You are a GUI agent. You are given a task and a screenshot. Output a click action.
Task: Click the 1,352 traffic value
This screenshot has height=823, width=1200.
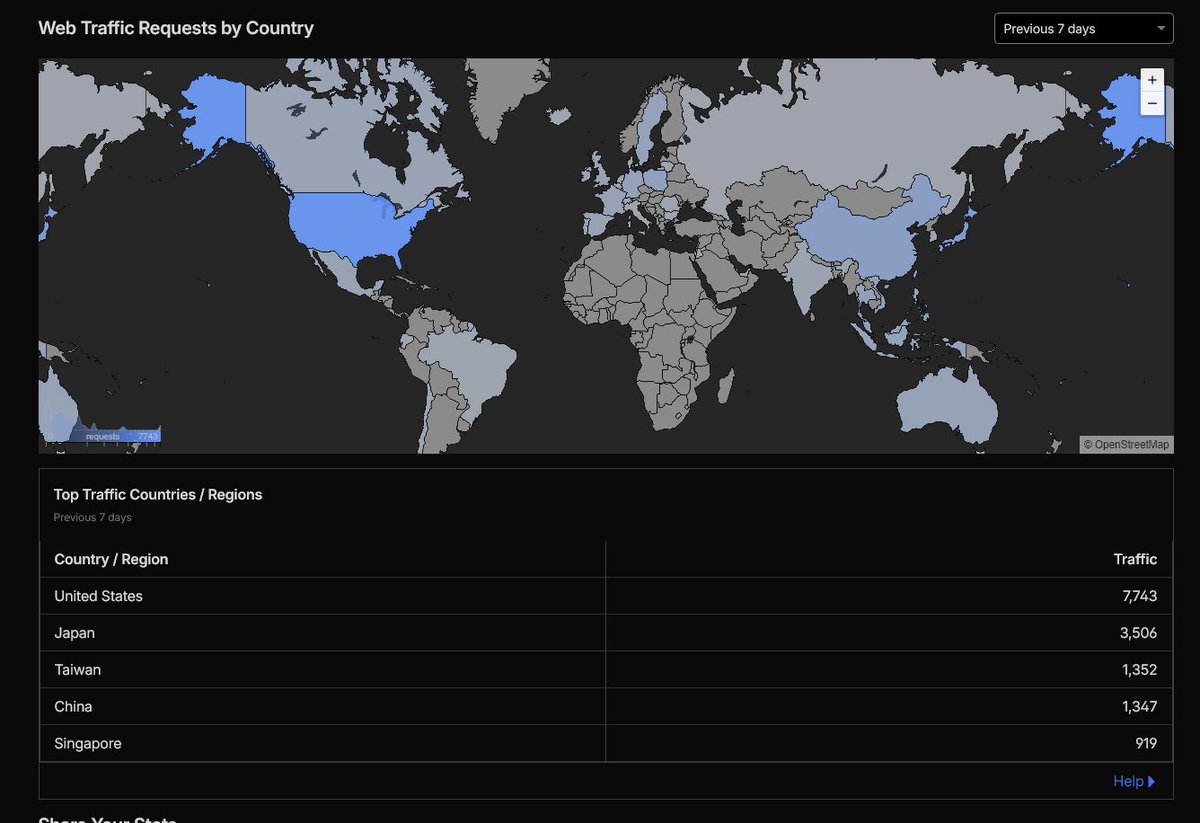1139,670
